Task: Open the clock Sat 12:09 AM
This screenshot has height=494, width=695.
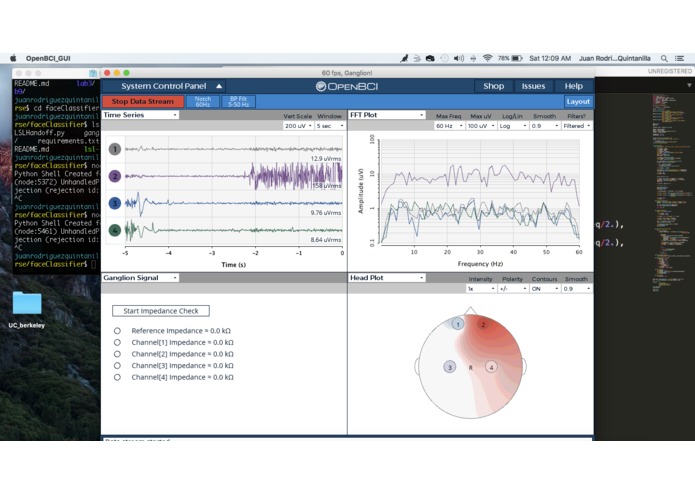Action: [550, 58]
